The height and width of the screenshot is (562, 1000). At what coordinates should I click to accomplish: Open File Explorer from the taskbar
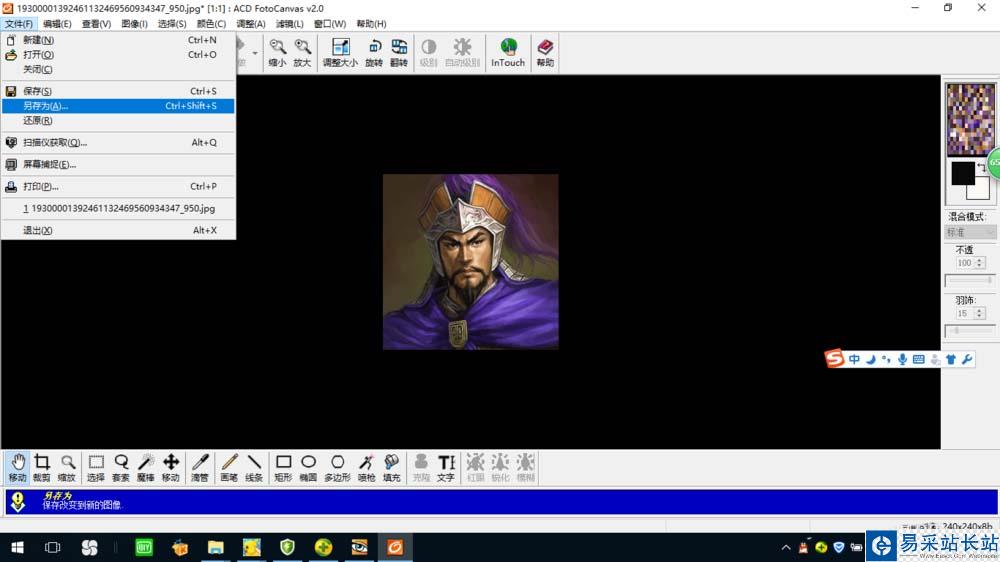(x=216, y=547)
